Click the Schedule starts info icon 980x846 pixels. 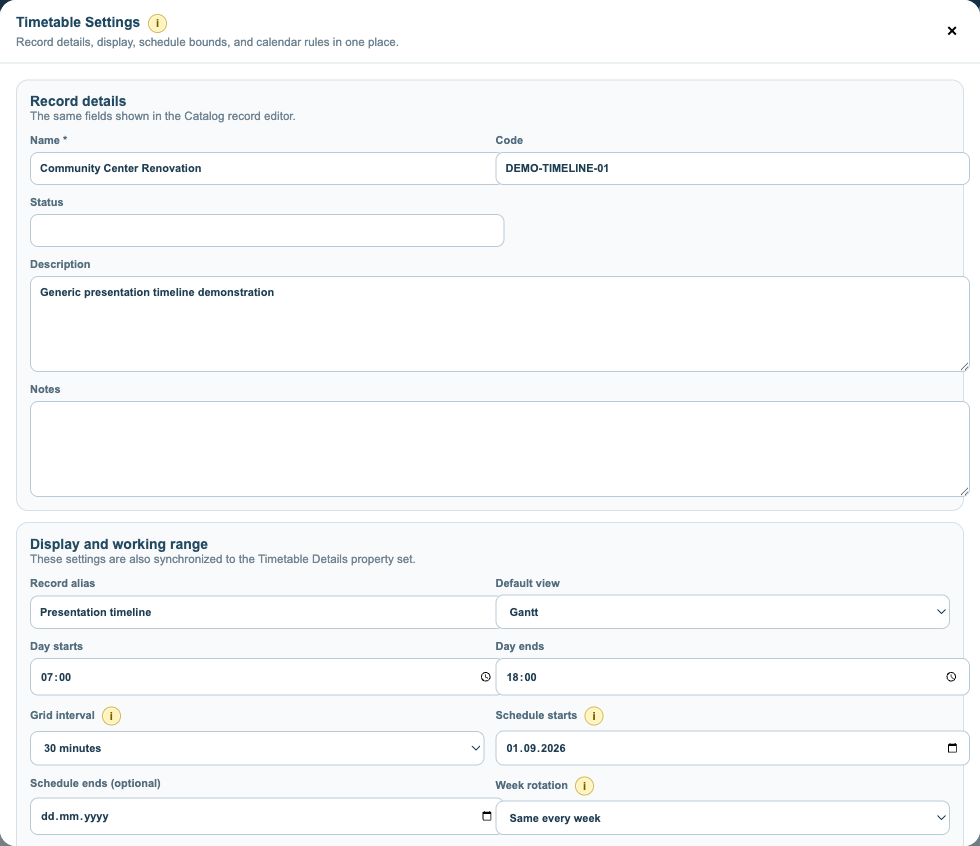coord(594,715)
